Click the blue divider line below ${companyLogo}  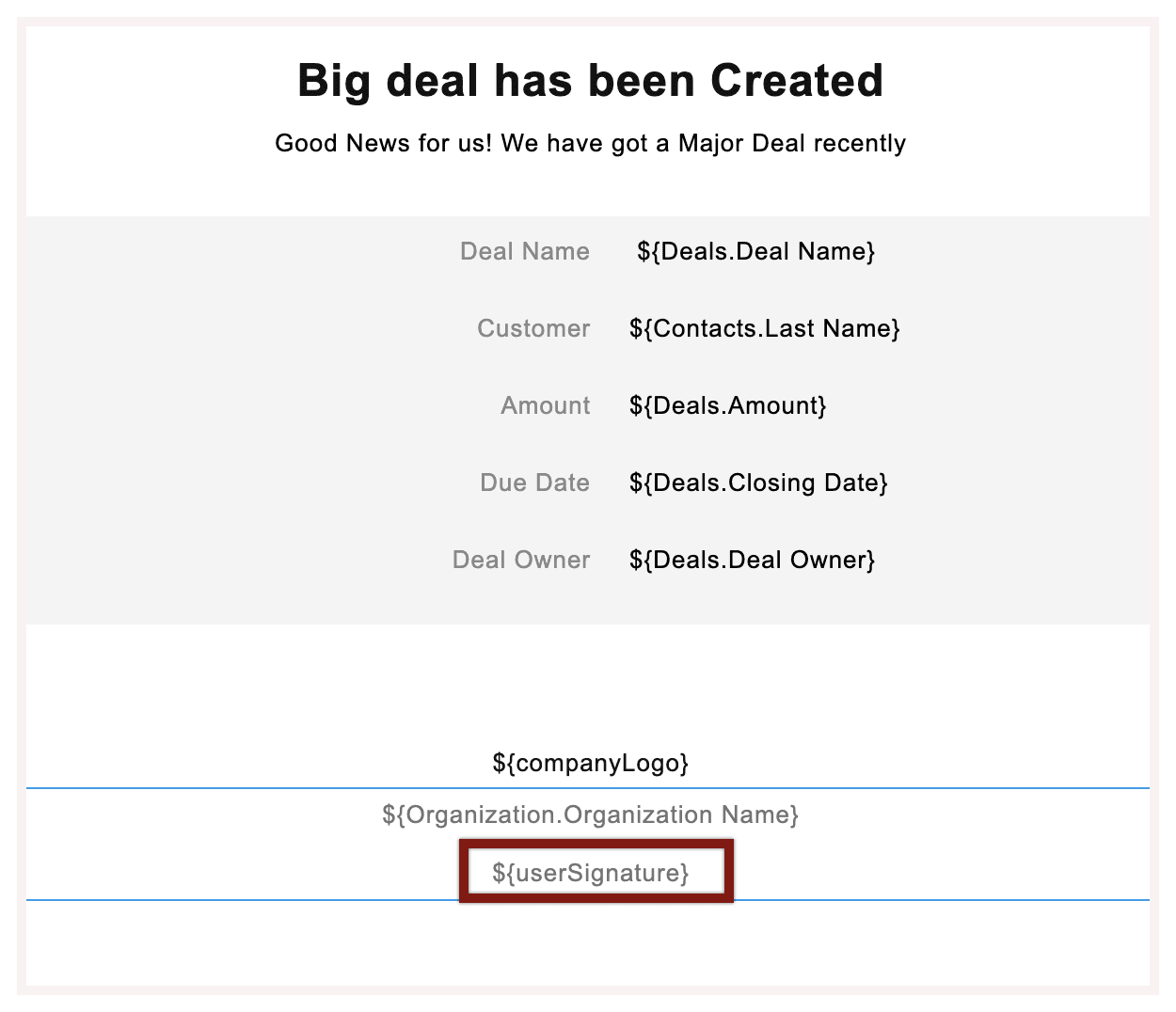[x=282, y=788]
